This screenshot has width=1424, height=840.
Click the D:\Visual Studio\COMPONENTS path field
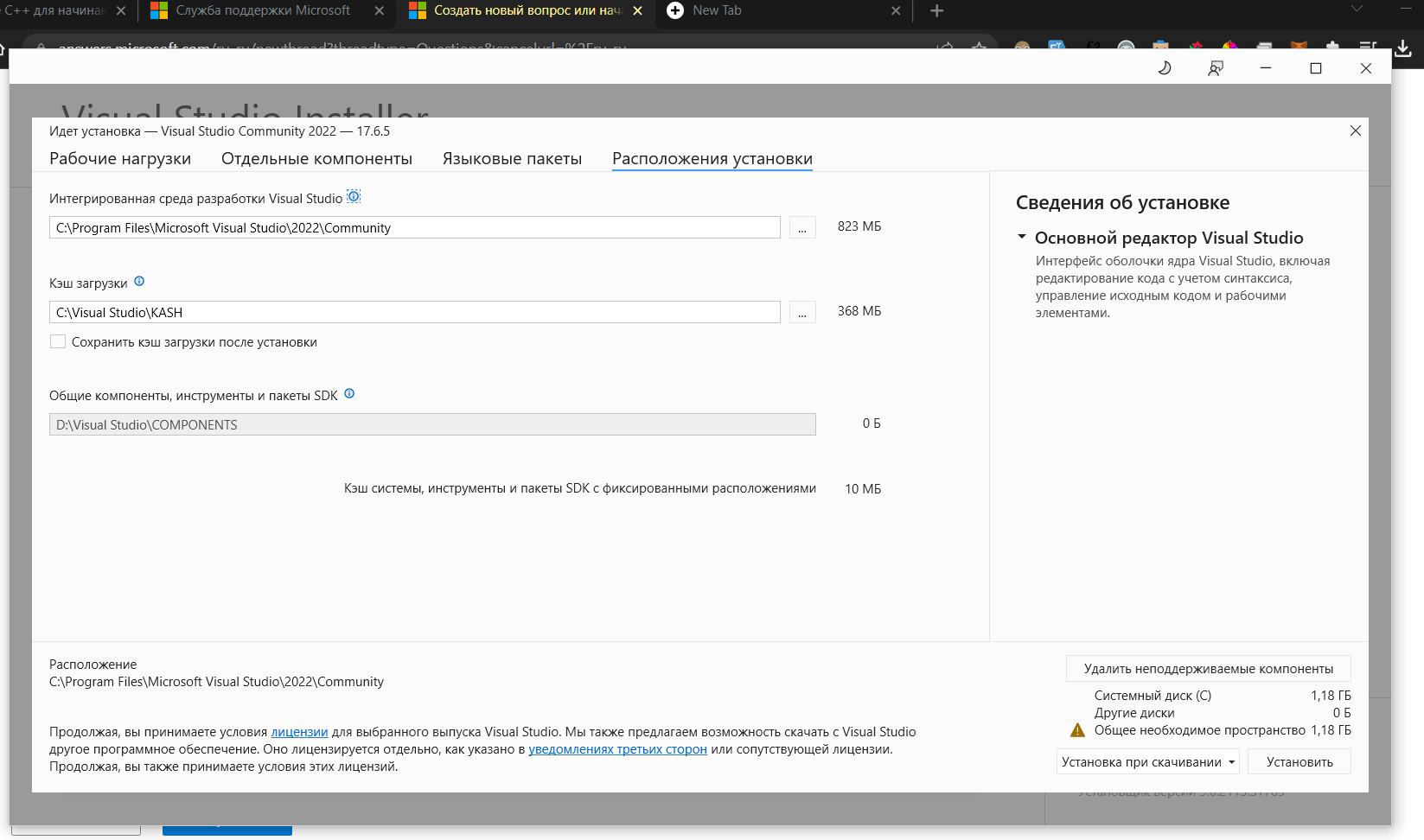click(x=432, y=424)
